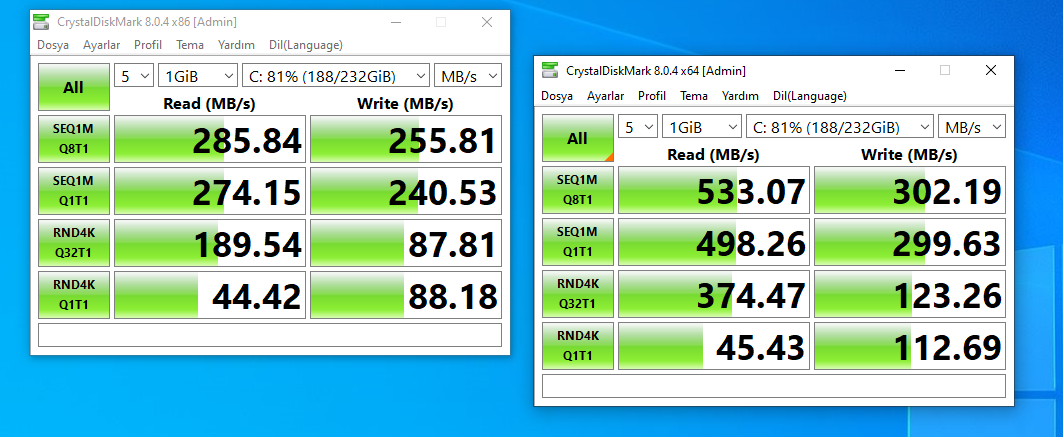
Task: Expand 1GiB test size dropdown in x64 window
Action: [702, 127]
